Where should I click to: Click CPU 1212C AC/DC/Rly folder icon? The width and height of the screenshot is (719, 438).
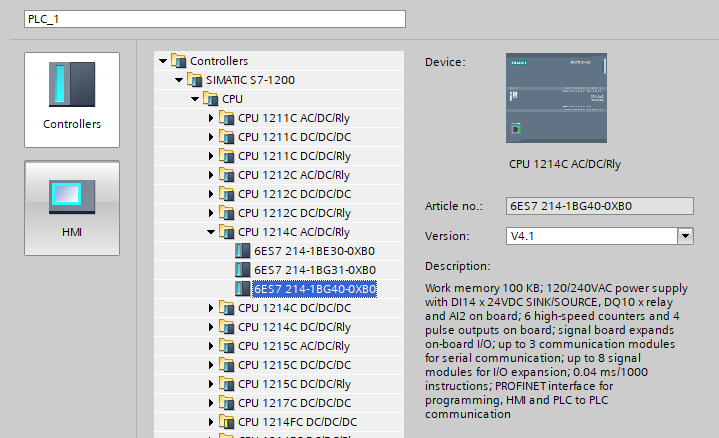[x=227, y=175]
